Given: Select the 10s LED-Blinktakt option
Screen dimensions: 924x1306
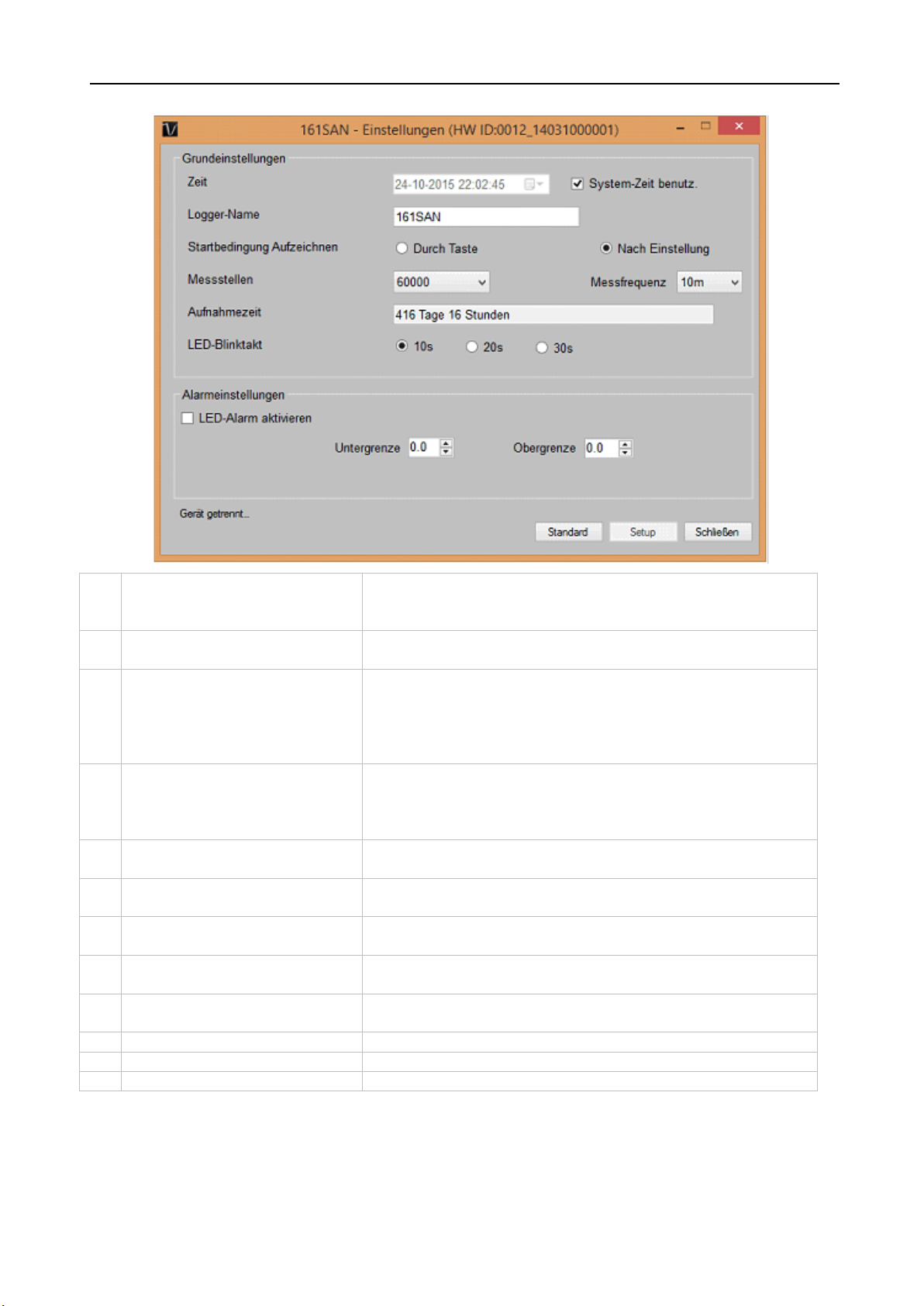Looking at the screenshot, I should [x=402, y=346].
